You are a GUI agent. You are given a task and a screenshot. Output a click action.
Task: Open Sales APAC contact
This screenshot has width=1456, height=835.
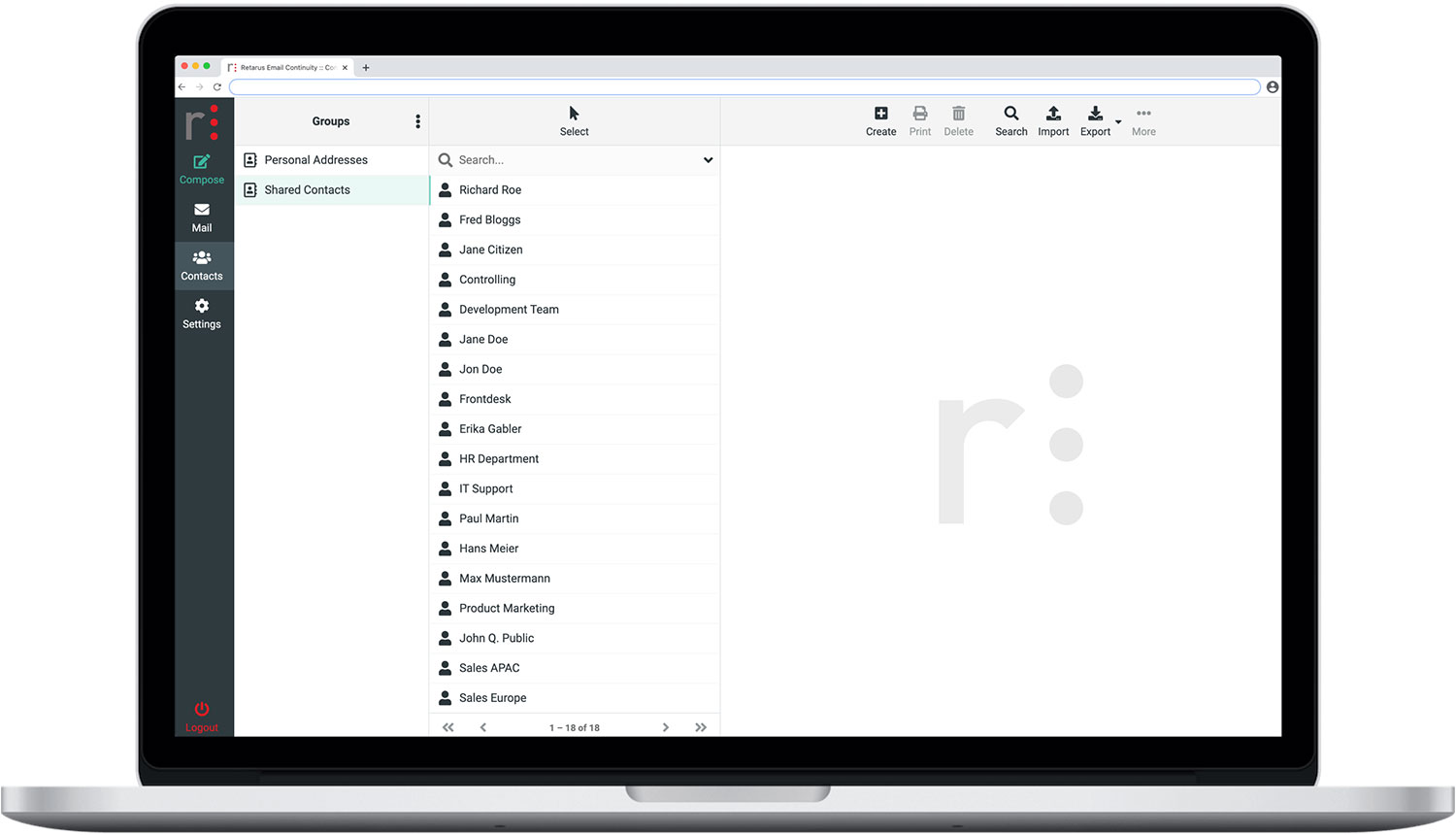click(x=575, y=668)
